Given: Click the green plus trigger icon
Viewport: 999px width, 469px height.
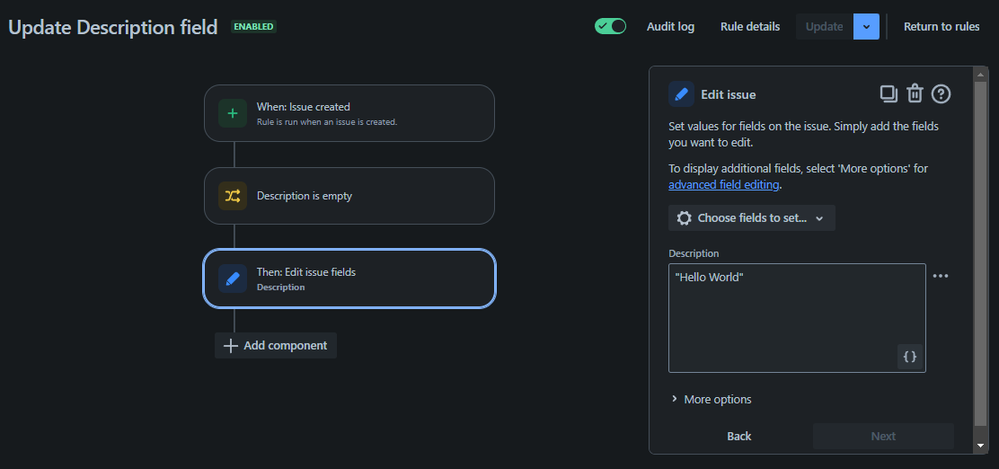Looking at the screenshot, I should click(x=233, y=113).
